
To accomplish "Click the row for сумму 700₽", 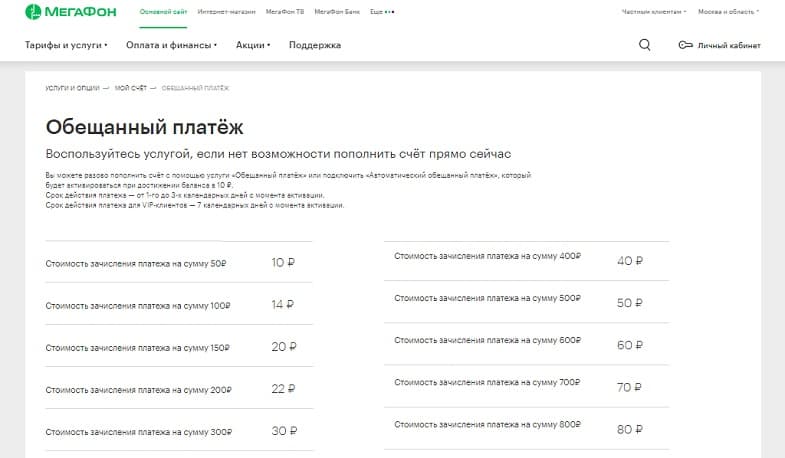I will pyautogui.click(x=527, y=386).
